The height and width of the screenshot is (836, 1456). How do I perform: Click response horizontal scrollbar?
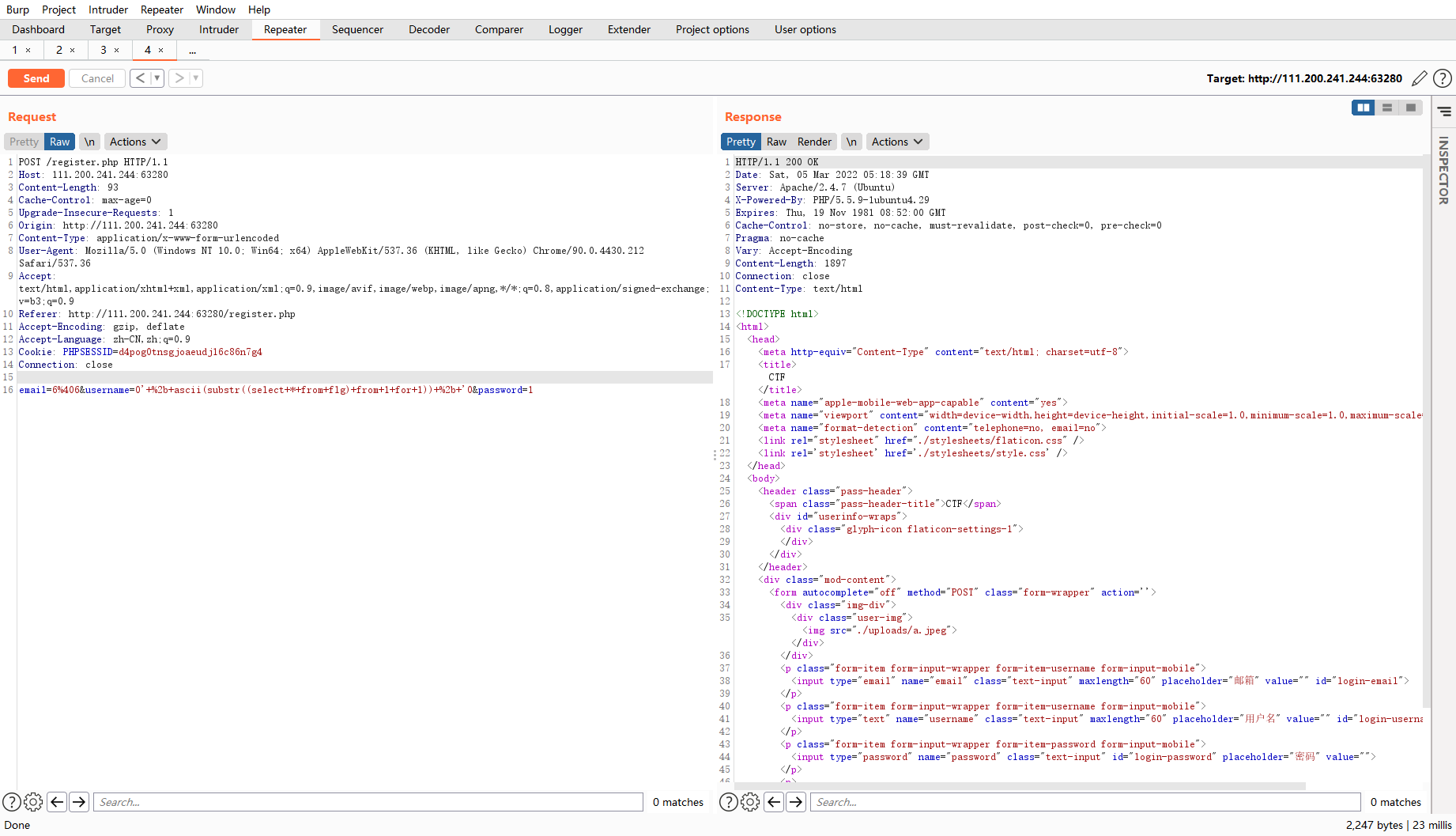tap(1020, 785)
